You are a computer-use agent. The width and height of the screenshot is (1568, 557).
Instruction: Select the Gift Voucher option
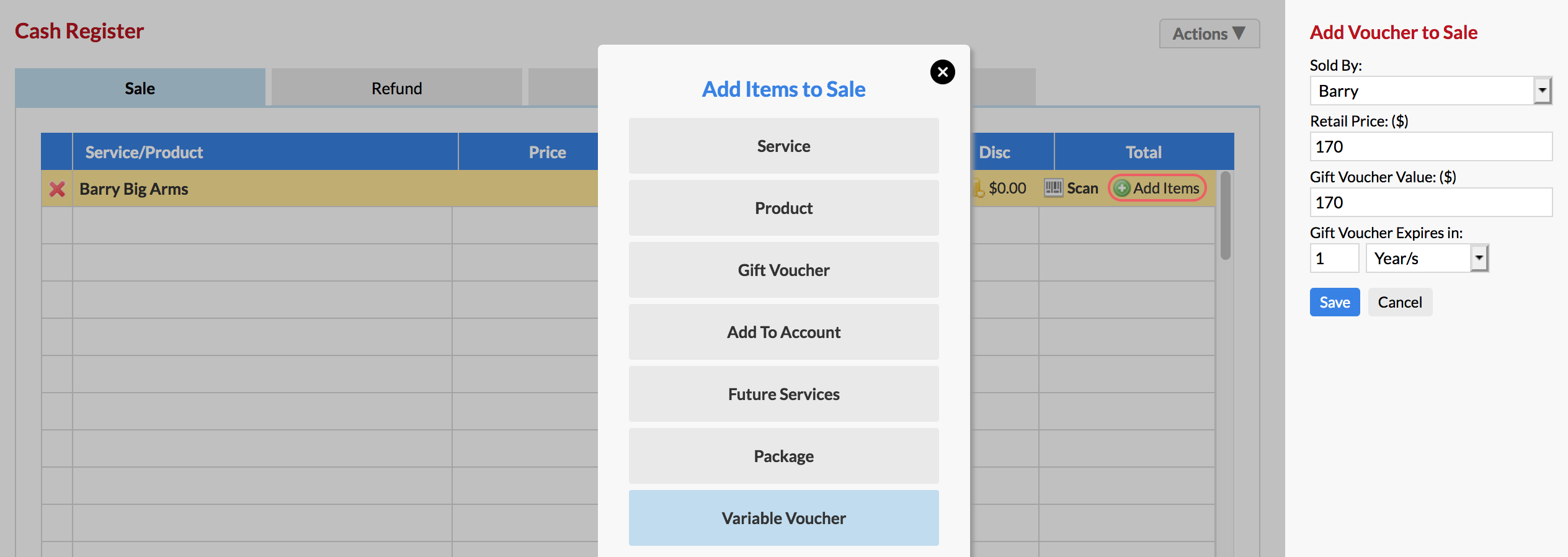tap(783, 270)
